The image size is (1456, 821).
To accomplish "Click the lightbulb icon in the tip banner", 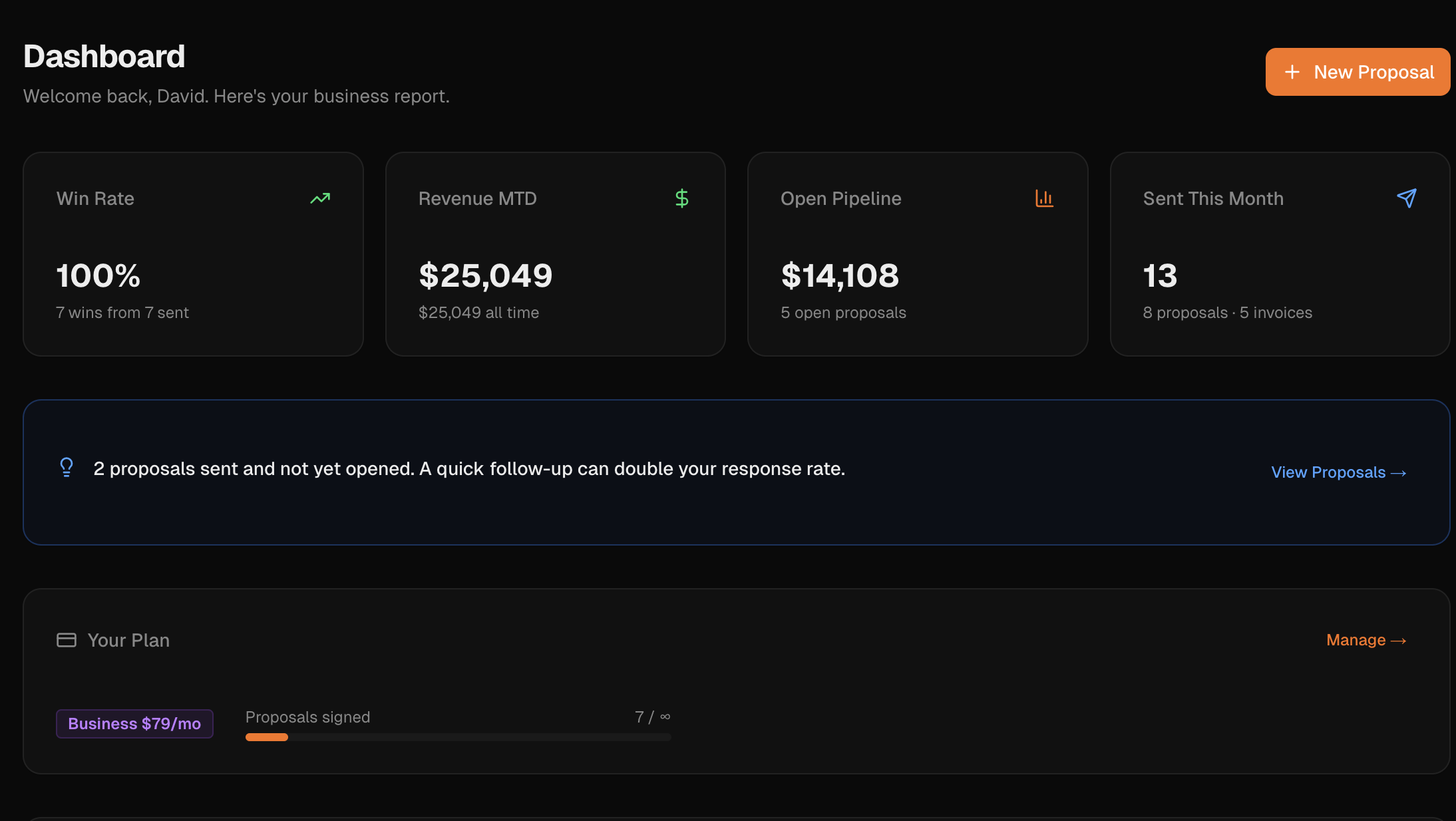I will 66,468.
